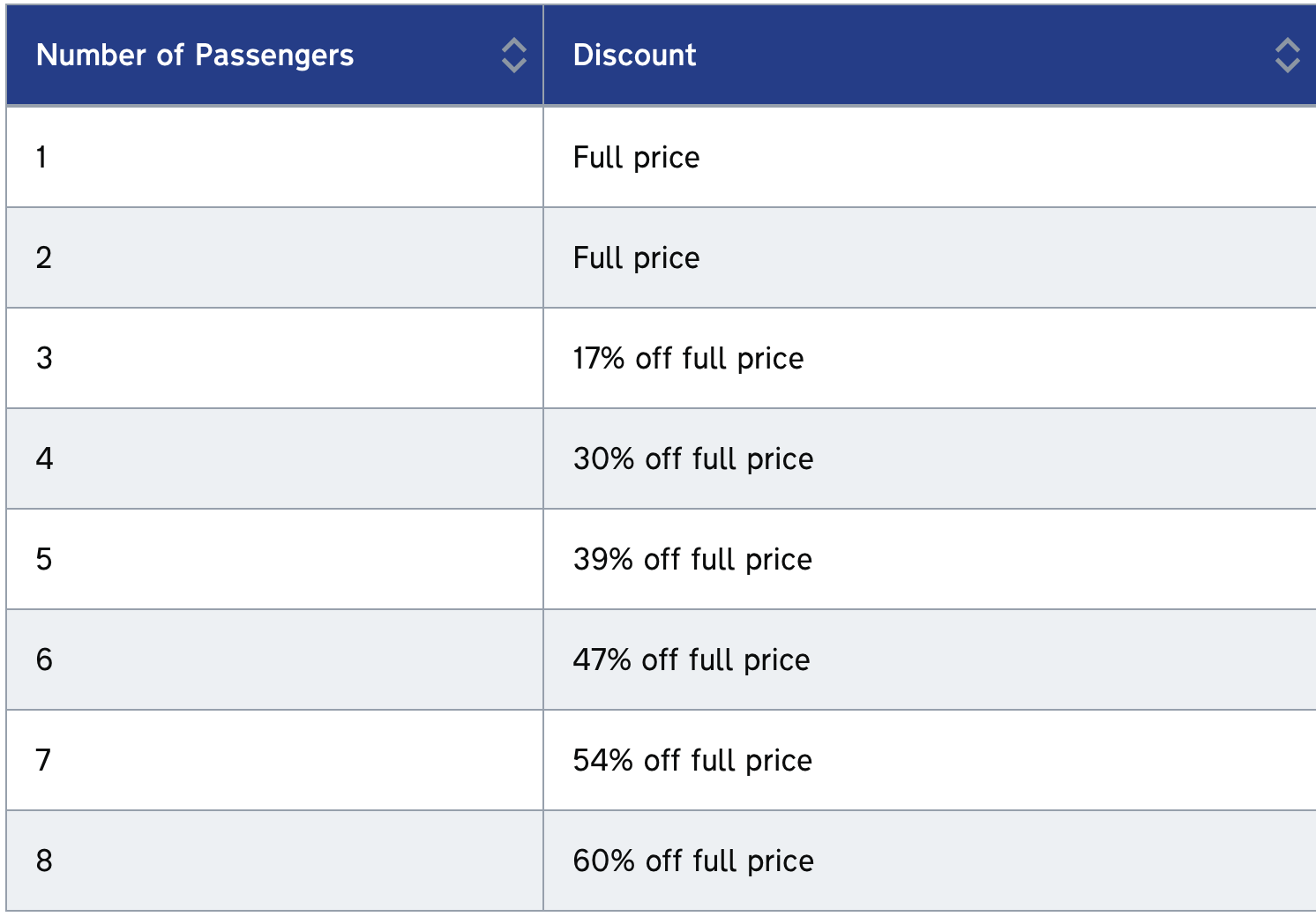1316x924 pixels.
Task: Click passenger count 3 cell
Action: (x=44, y=359)
